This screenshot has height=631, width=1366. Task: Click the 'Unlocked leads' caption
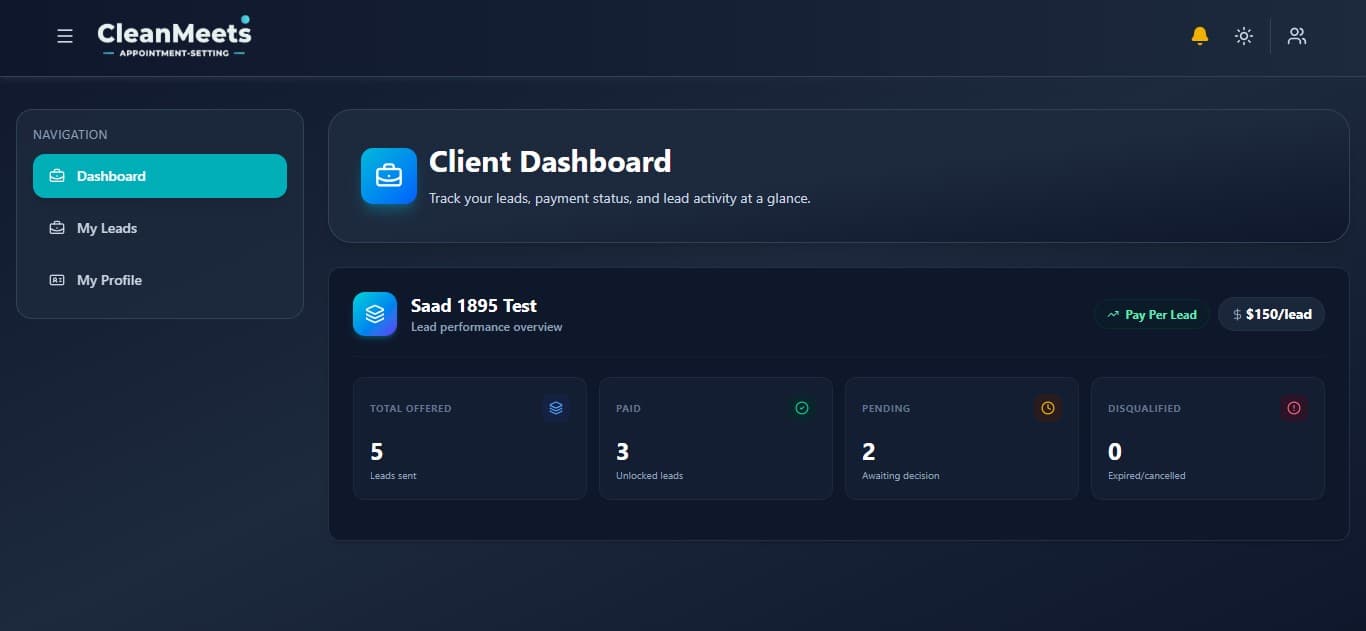pos(650,476)
